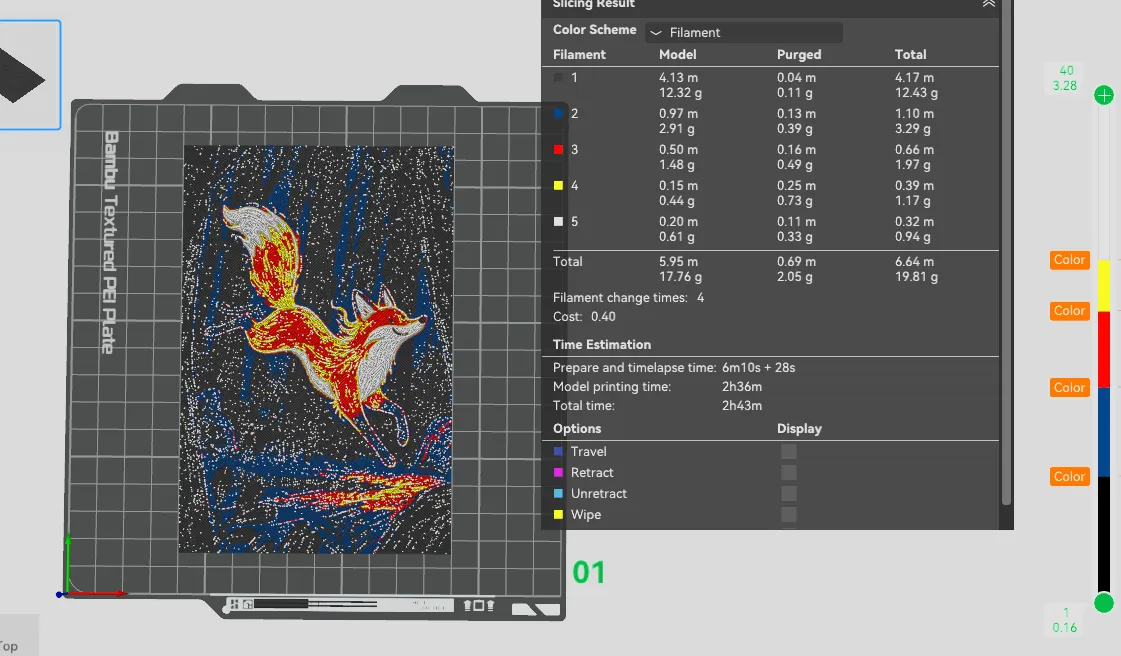Screen dimensions: 1121x656
Task: Select the plate thumbnail in the top-left corner
Action: (29, 75)
